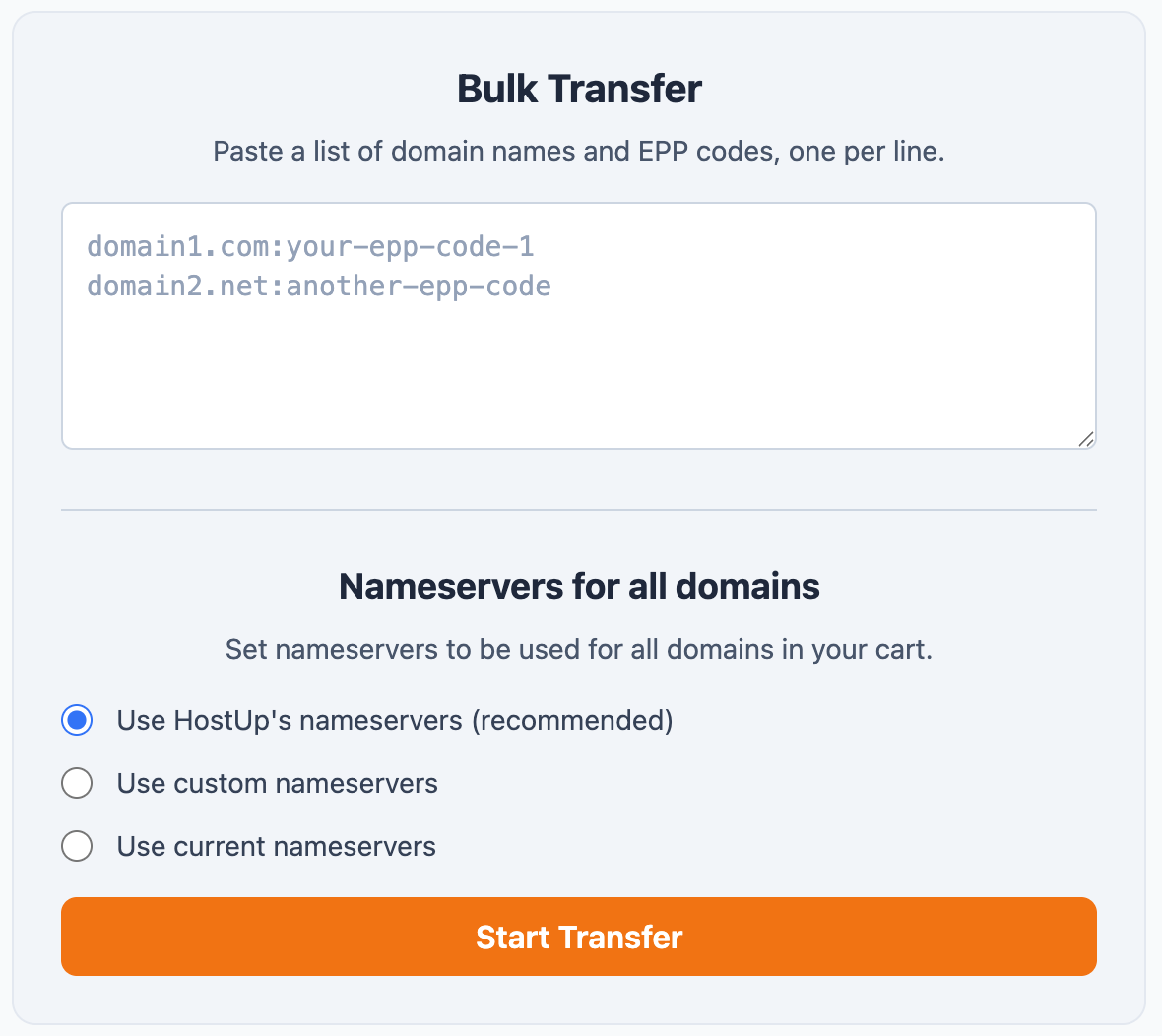The width and height of the screenshot is (1162, 1036).
Task: Click the EPP code instructions text
Action: pyautogui.click(x=579, y=151)
